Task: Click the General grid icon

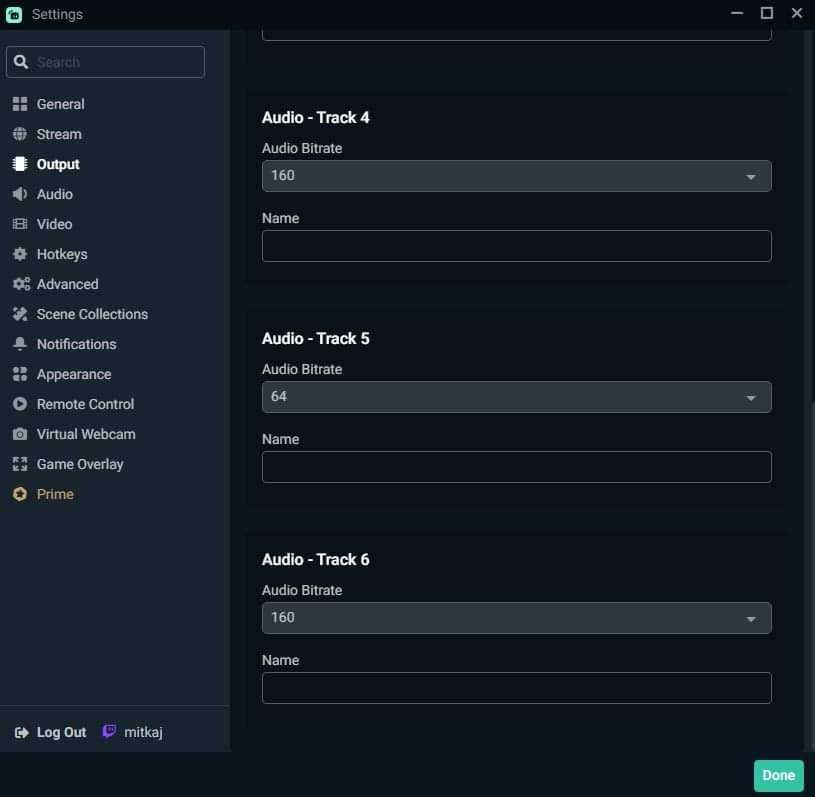Action: click(20, 104)
